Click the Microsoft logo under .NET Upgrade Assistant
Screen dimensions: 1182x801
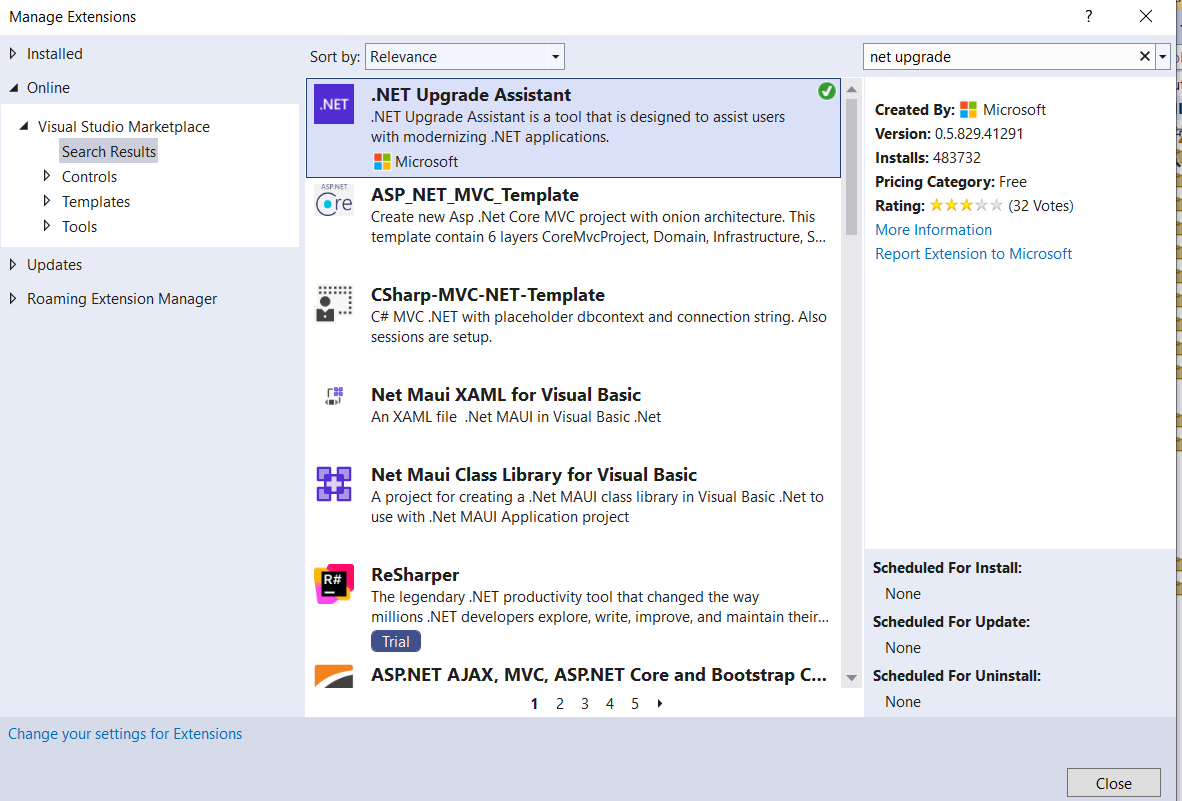[382, 162]
